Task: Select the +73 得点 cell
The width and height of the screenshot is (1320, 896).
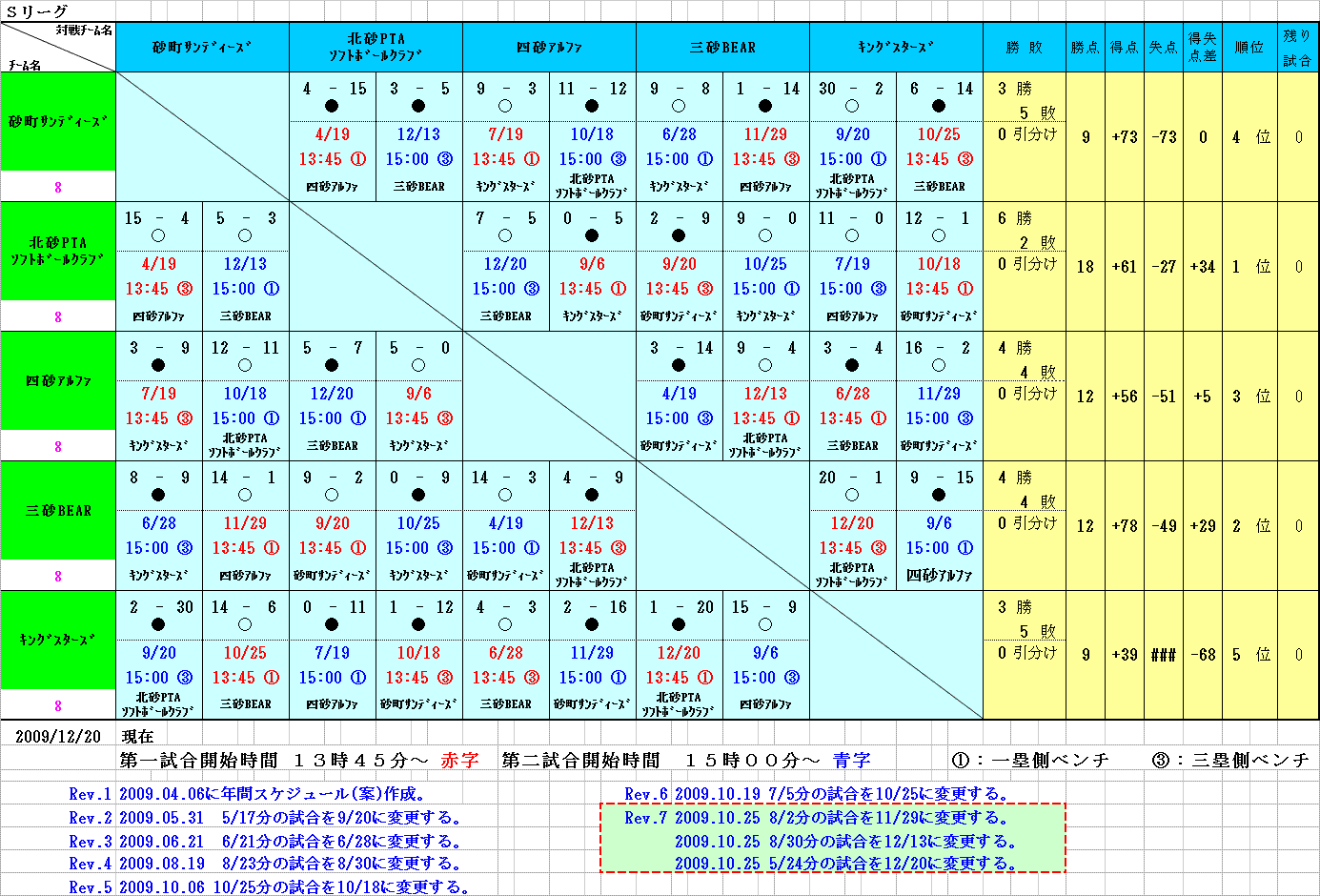Action: 1124,137
